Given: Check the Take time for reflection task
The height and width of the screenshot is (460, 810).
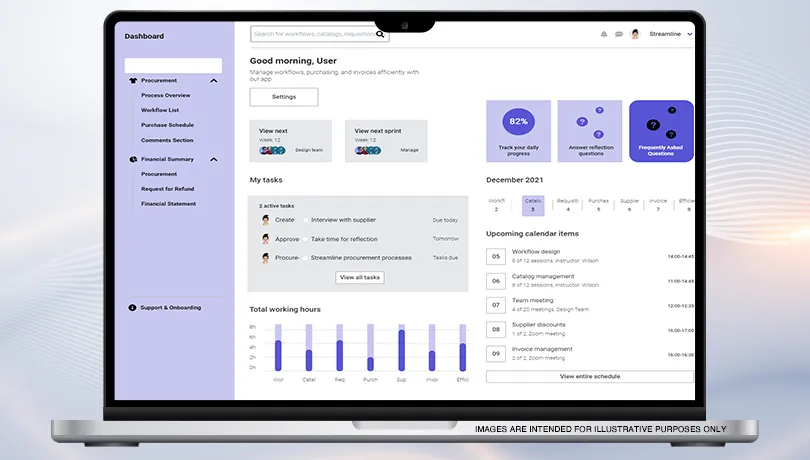Looking at the screenshot, I should coord(305,239).
